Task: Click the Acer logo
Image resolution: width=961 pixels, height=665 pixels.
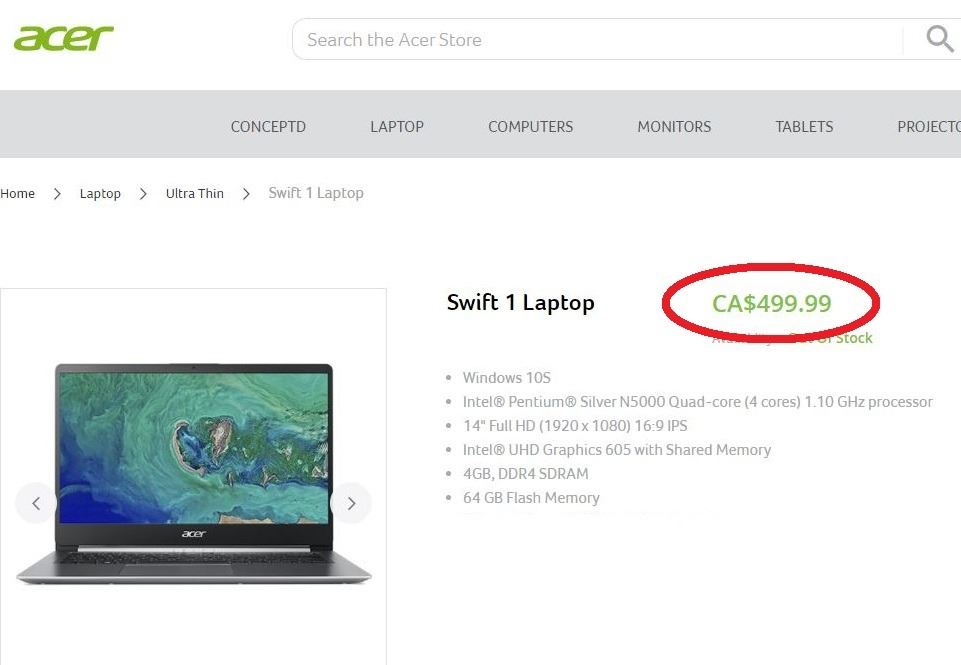Action: click(63, 39)
